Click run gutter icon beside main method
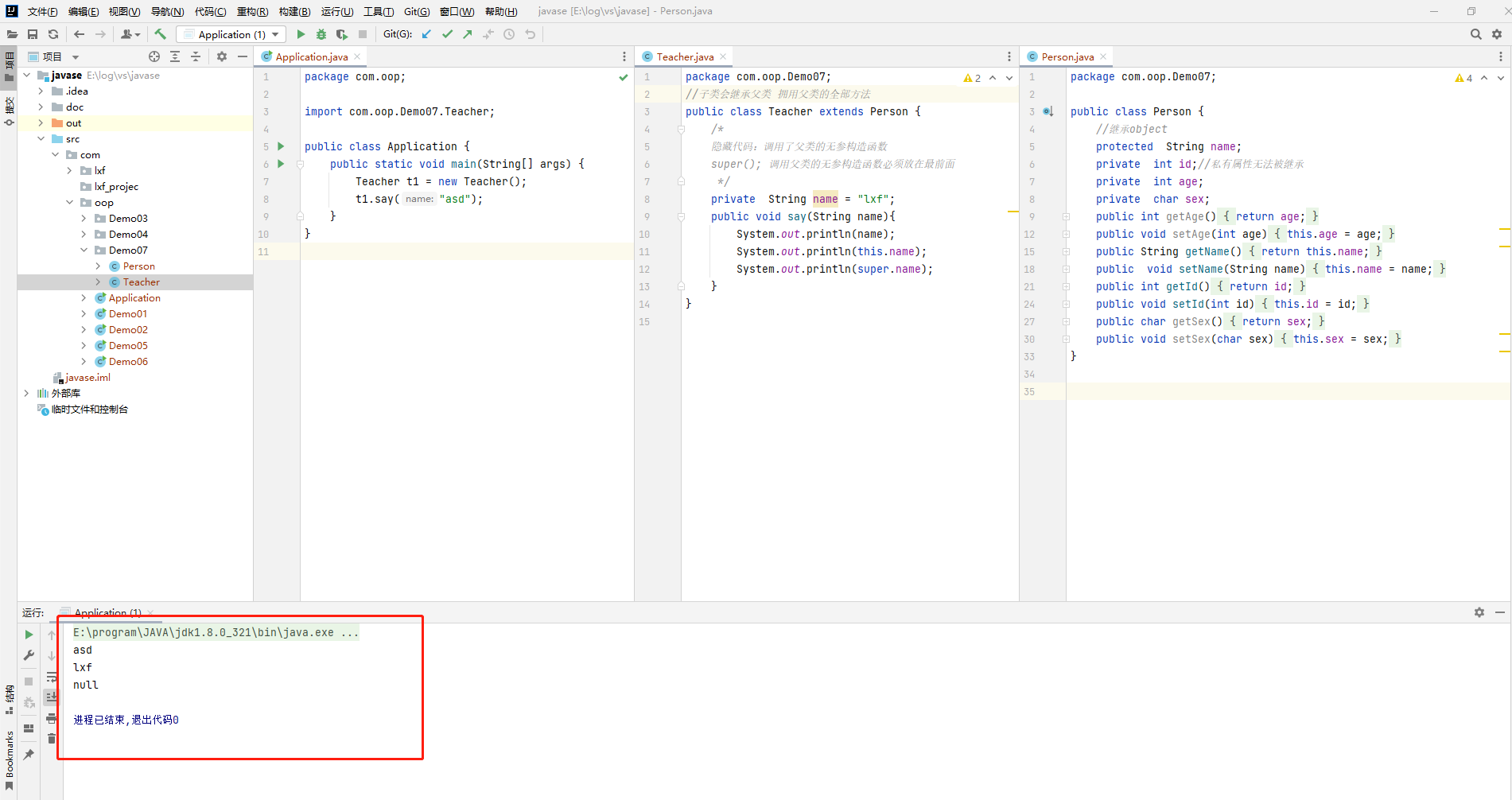 (281, 164)
